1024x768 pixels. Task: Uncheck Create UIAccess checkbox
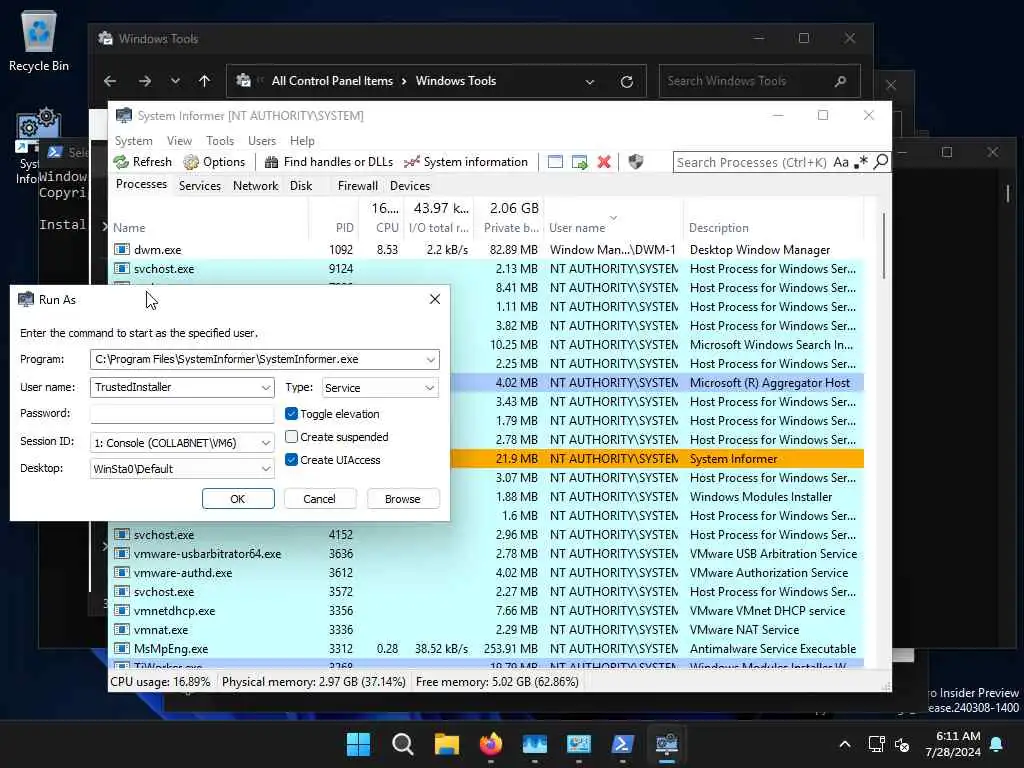pos(291,459)
